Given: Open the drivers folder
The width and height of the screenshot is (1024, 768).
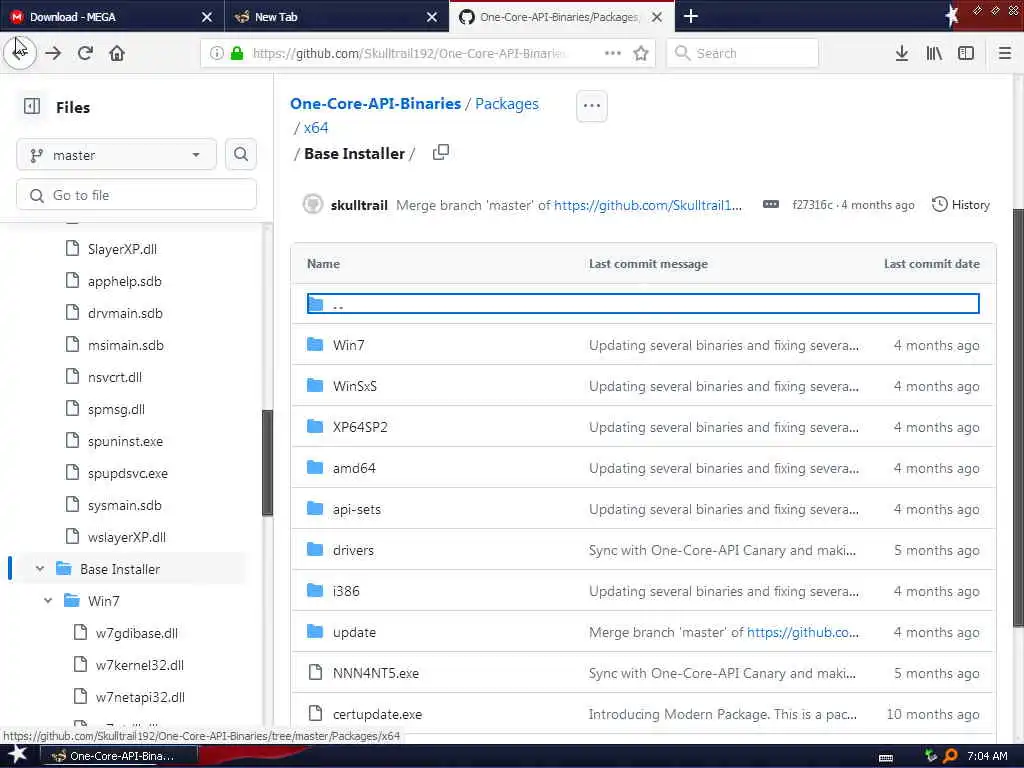Looking at the screenshot, I should coord(353,551).
